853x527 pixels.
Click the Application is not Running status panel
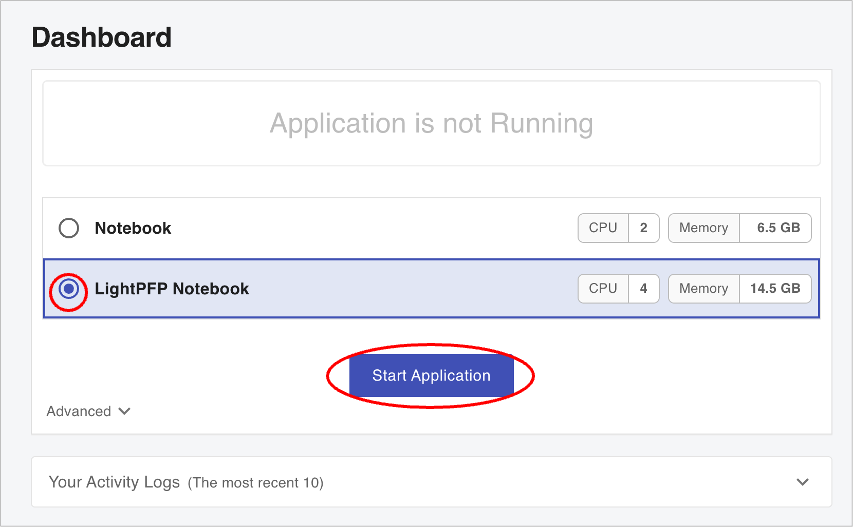pyautogui.click(x=431, y=124)
